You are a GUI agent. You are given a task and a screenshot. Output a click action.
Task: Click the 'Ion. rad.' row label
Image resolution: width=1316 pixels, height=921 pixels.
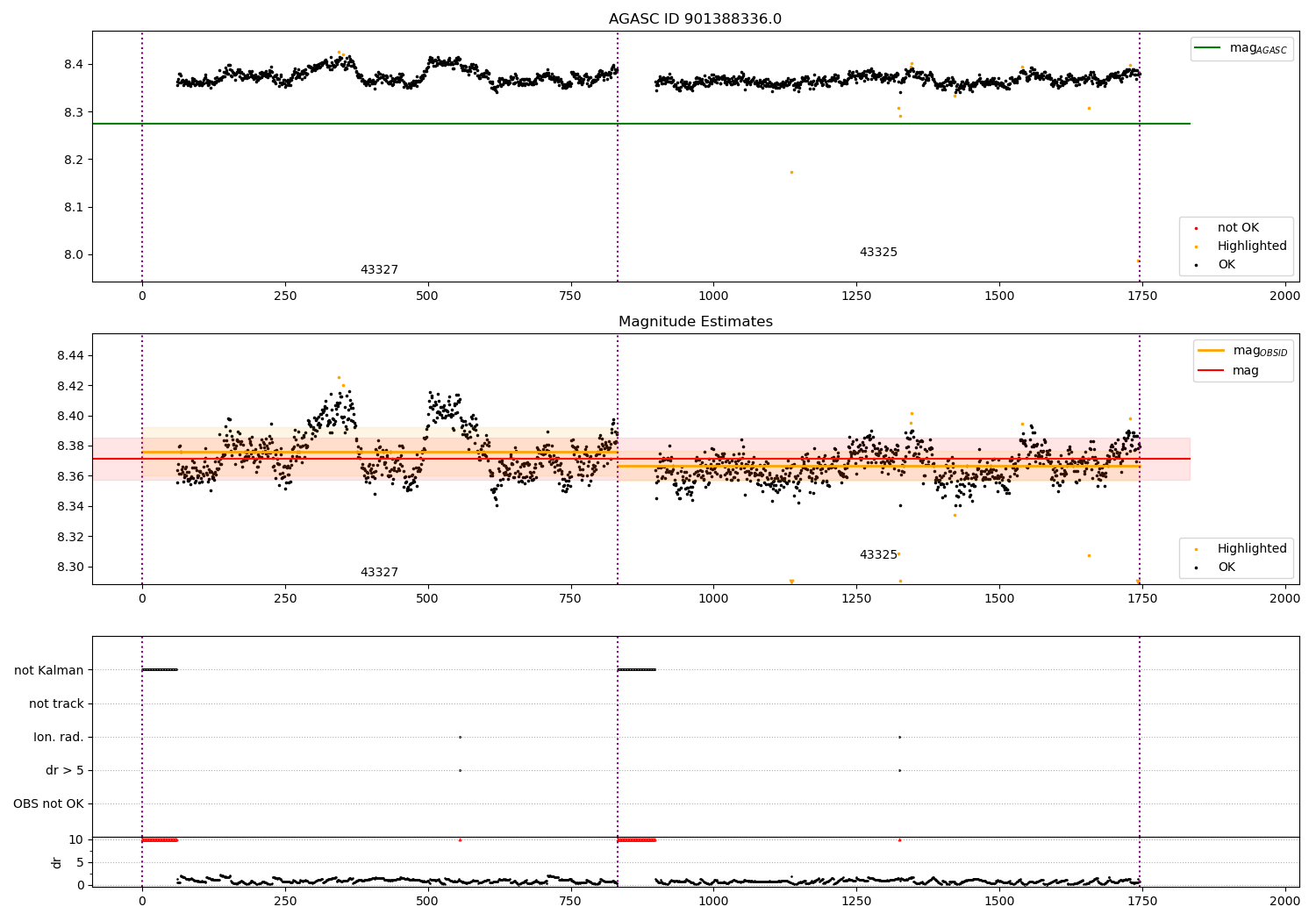tap(59, 738)
